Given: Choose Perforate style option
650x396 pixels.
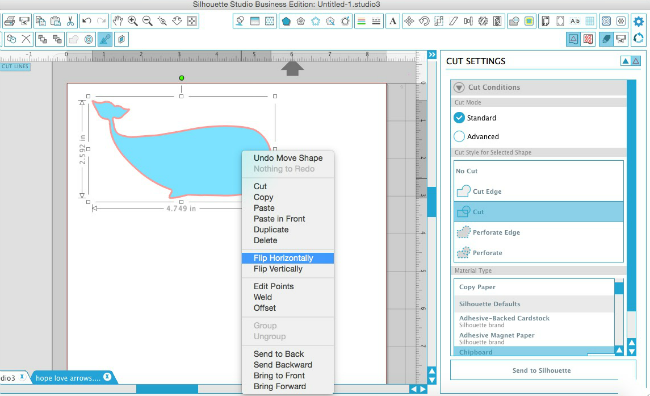Looking at the screenshot, I should coord(538,253).
